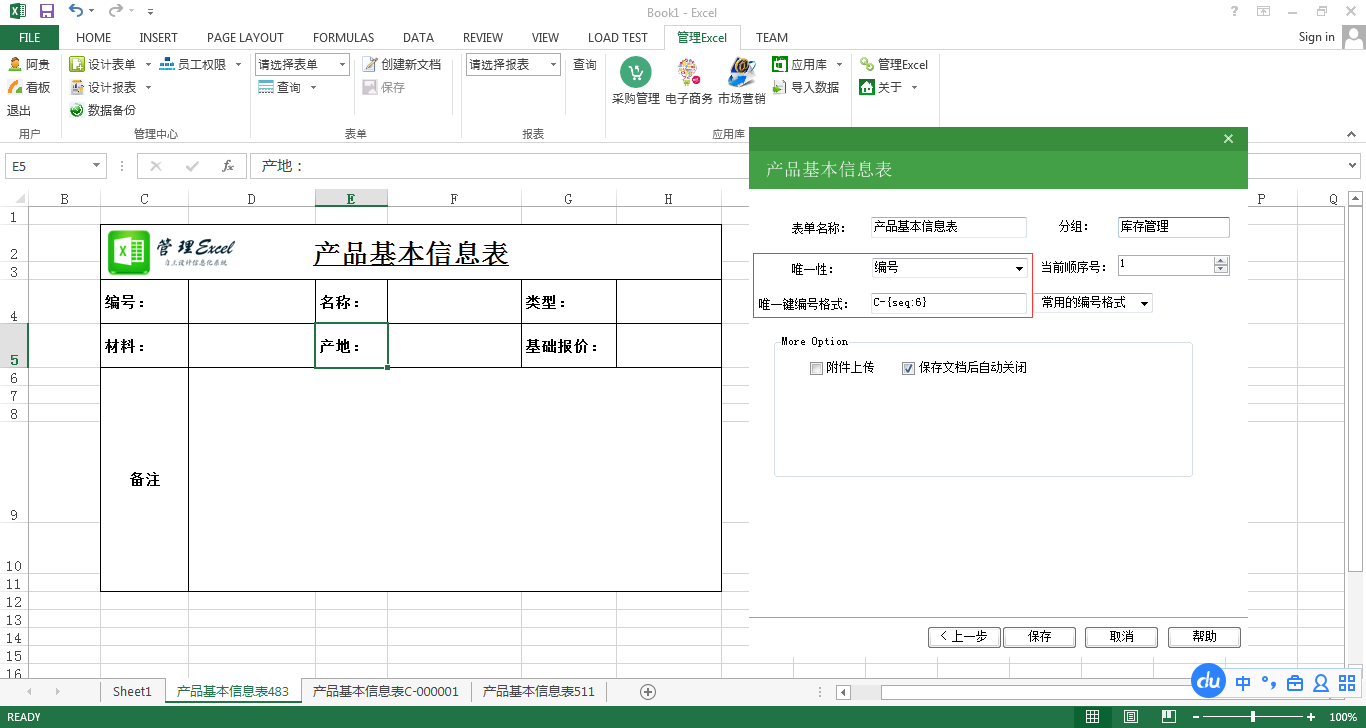Screen dimensions: 1366x728
Task: Click the Excel Help question mark icon
Action: pos(1234,11)
